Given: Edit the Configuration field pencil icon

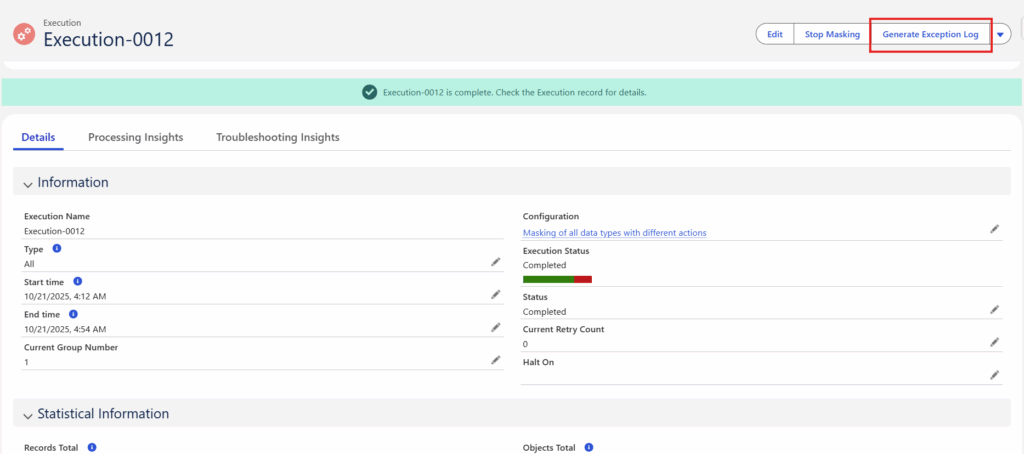Looking at the screenshot, I should 994,229.
